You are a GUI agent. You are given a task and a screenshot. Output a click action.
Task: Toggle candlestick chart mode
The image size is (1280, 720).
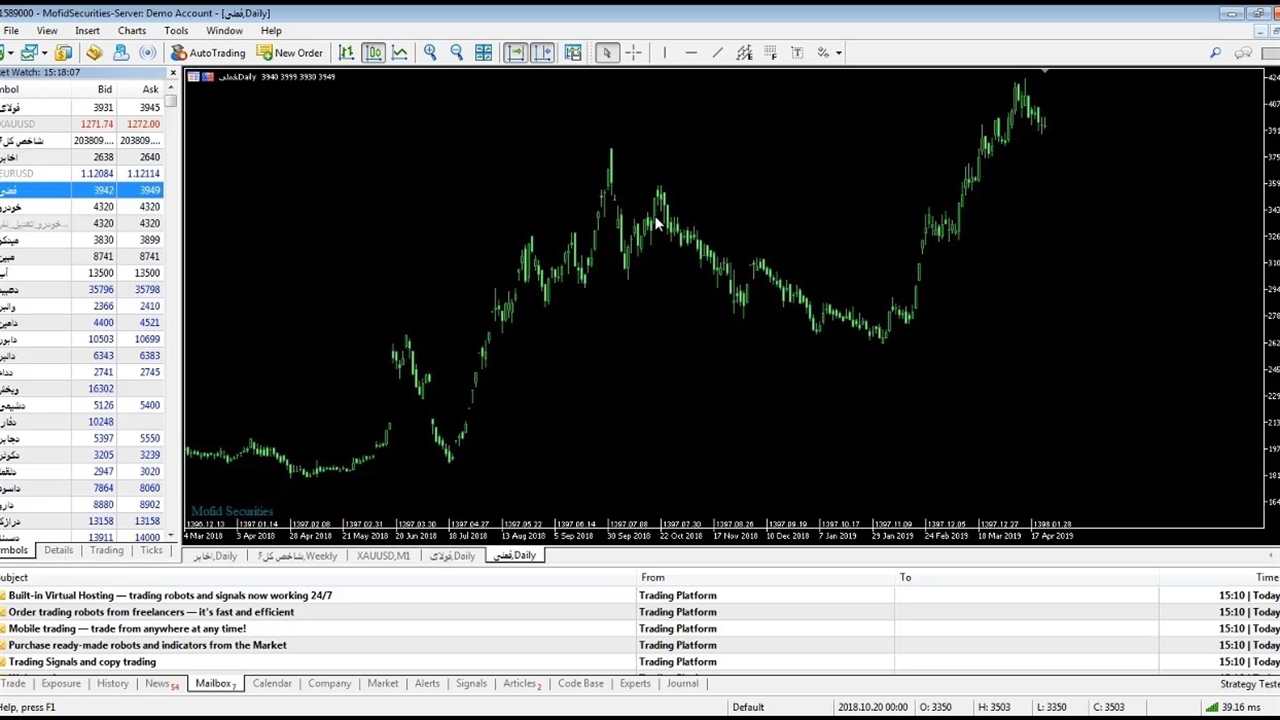pos(373,53)
